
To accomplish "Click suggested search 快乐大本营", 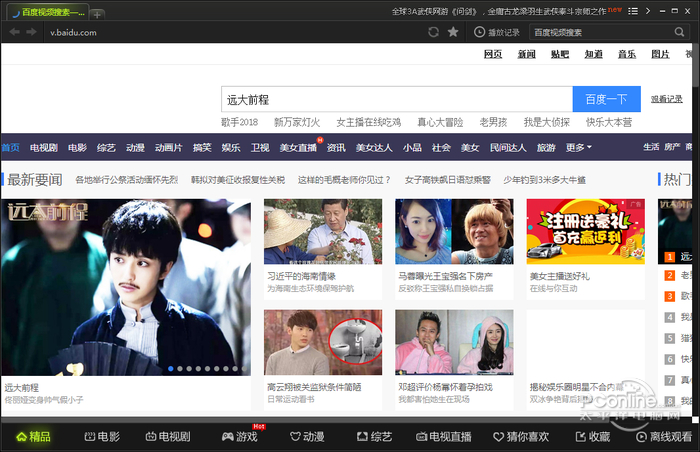I will 609,122.
